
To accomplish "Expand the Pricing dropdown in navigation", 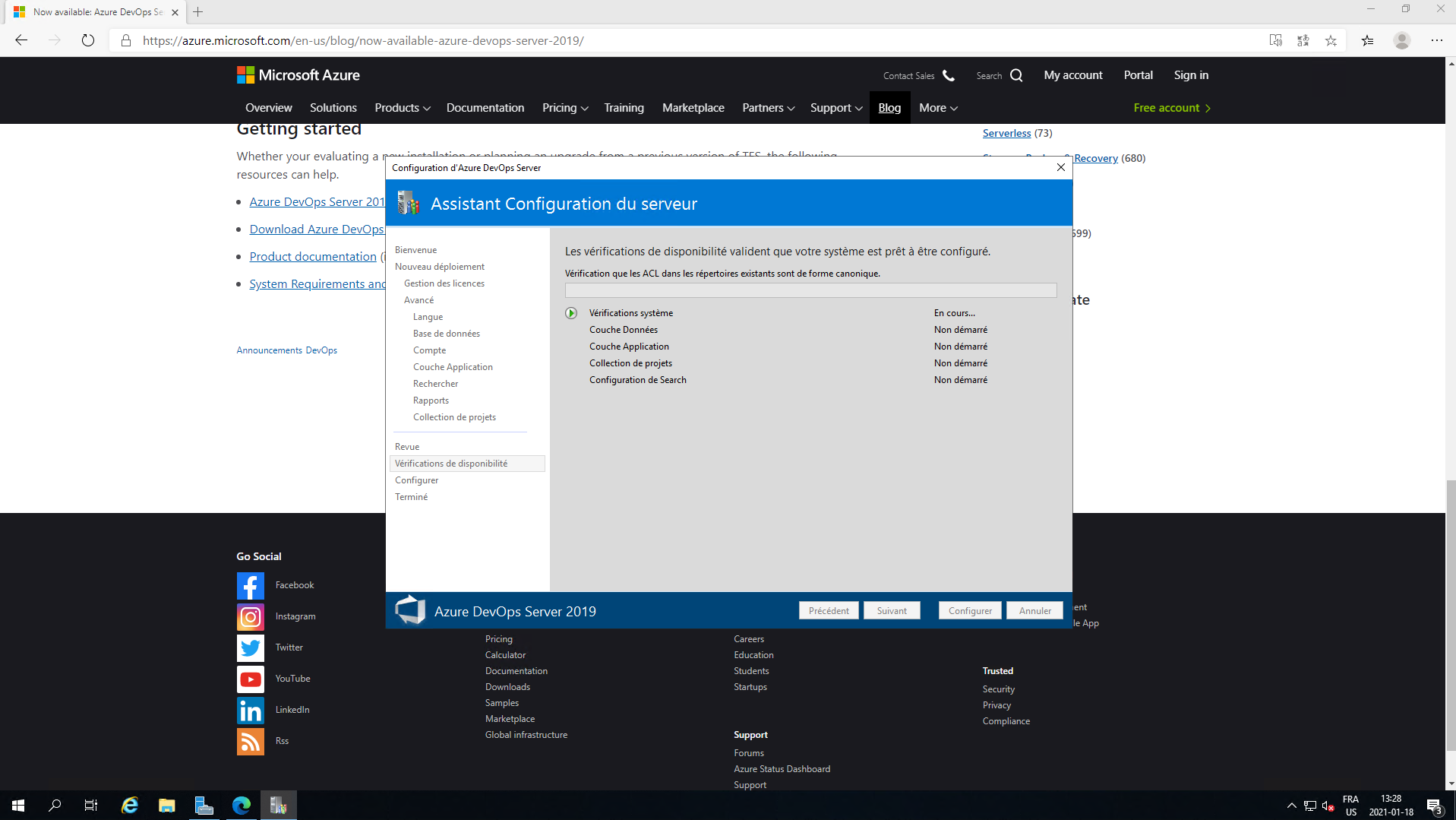I will pos(564,108).
